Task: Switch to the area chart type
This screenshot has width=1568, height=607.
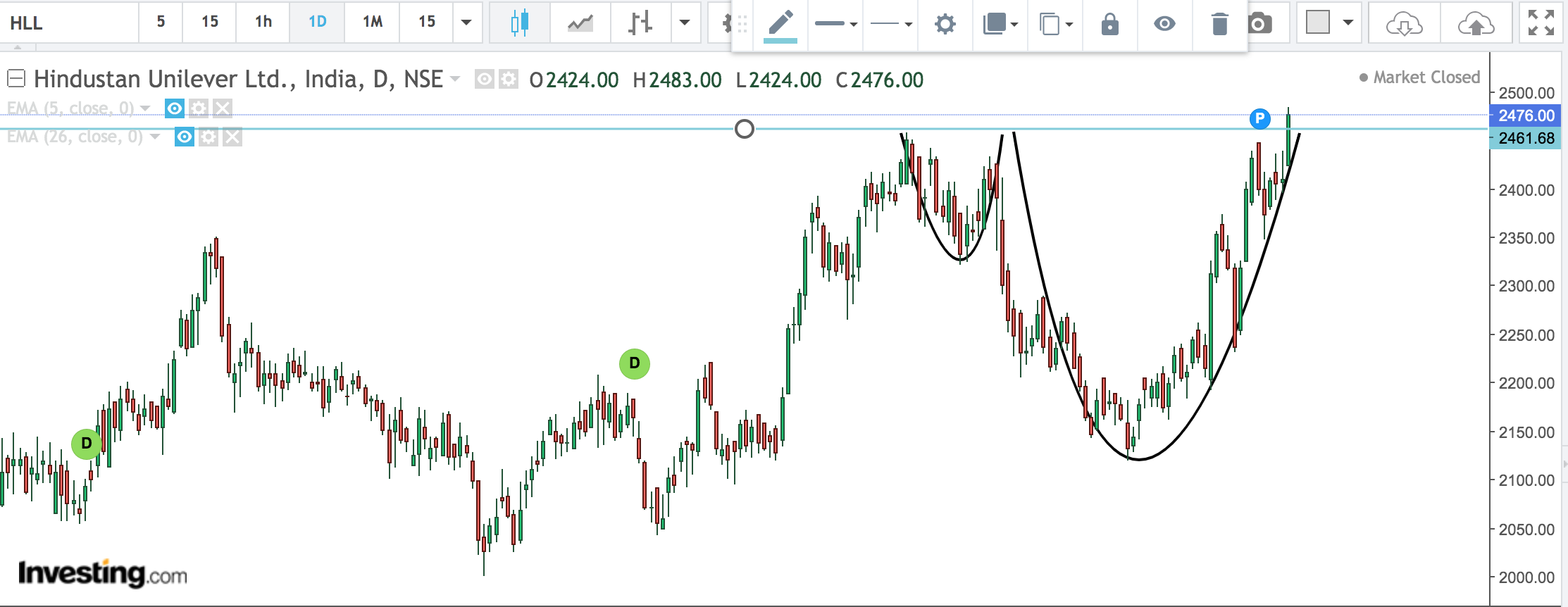Action: pos(580,23)
